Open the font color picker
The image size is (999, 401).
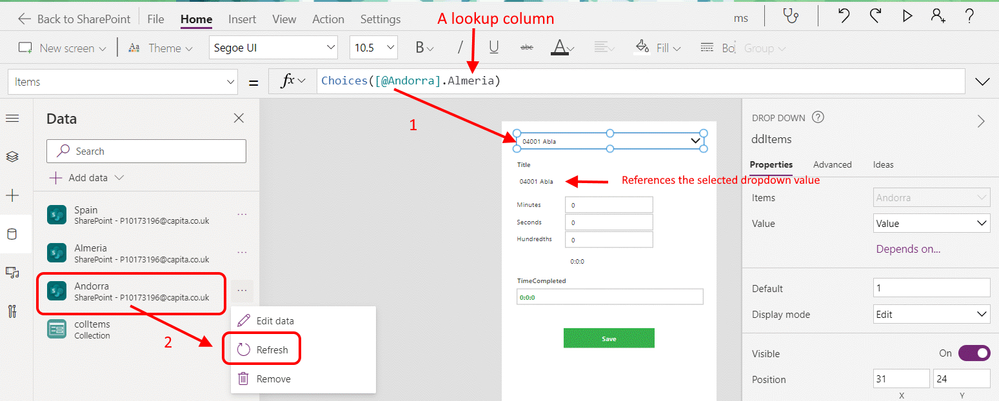point(563,48)
